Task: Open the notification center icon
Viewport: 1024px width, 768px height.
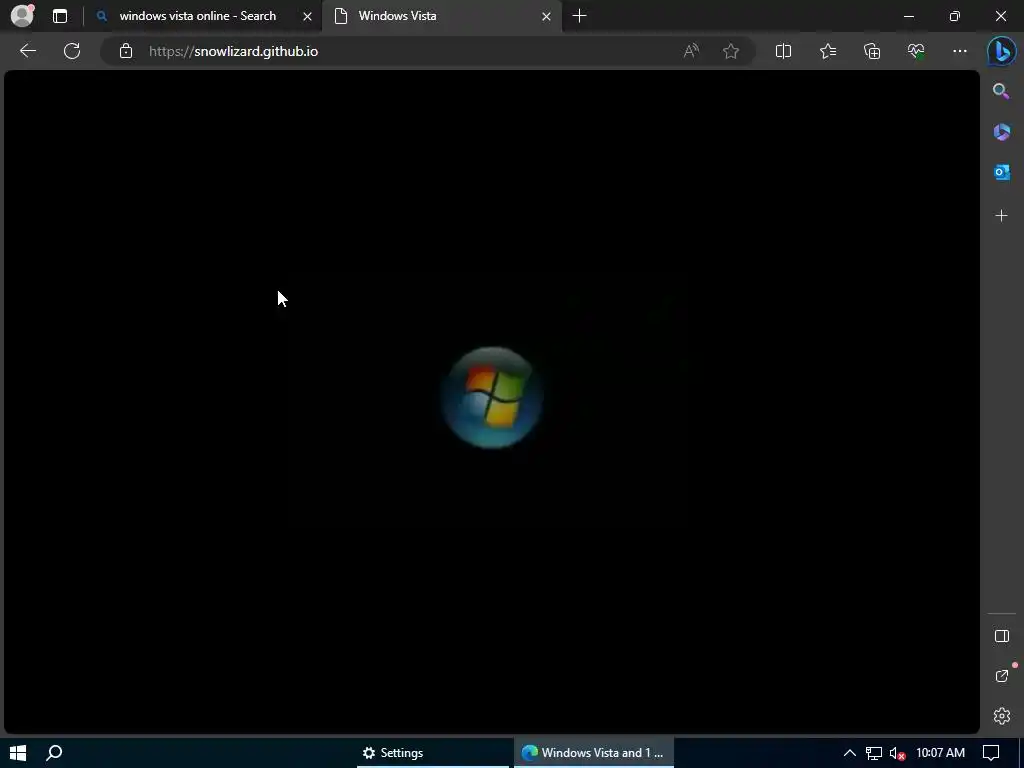Action: [991, 753]
